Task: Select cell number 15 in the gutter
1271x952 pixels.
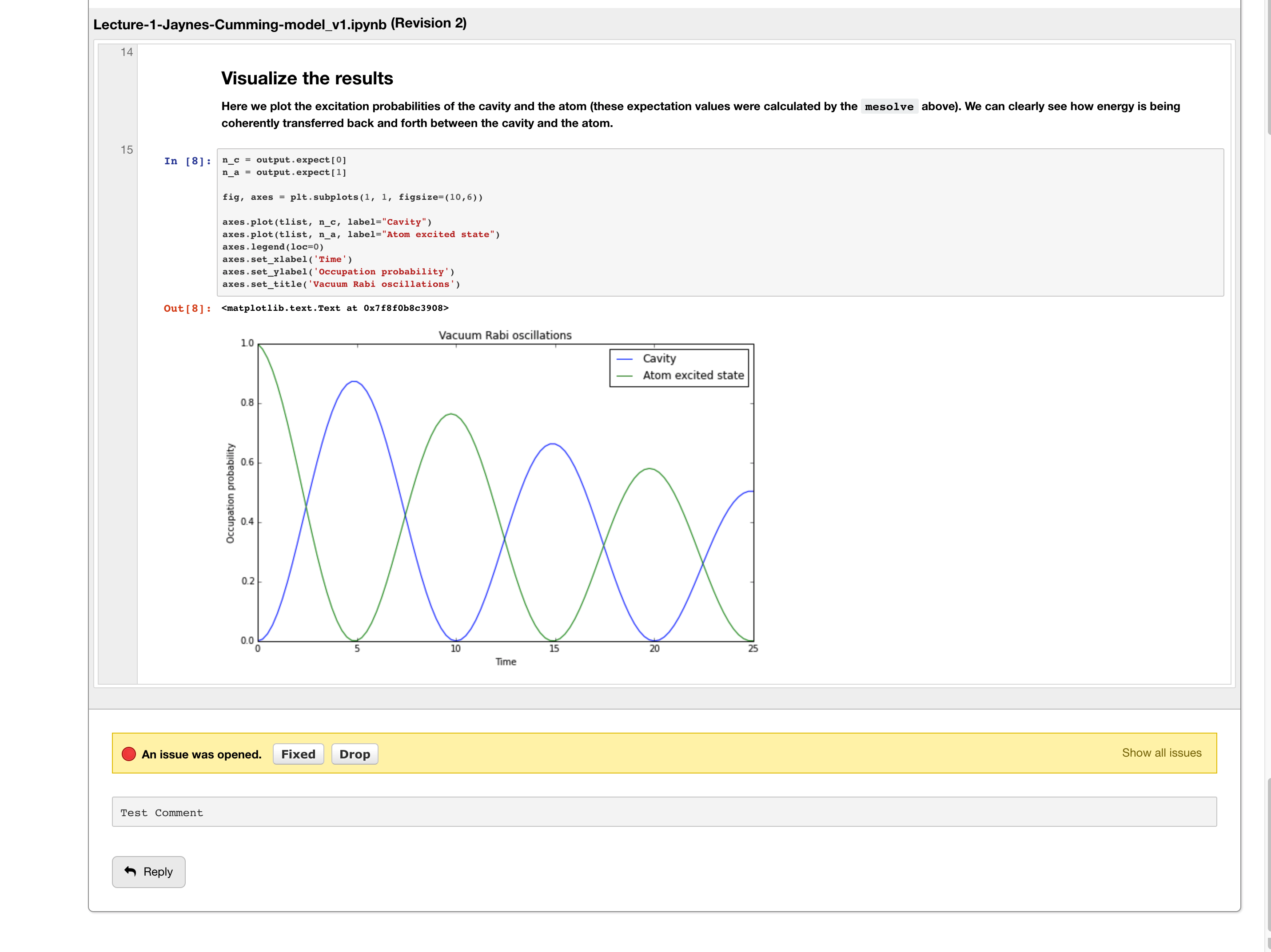Action: 127,150
